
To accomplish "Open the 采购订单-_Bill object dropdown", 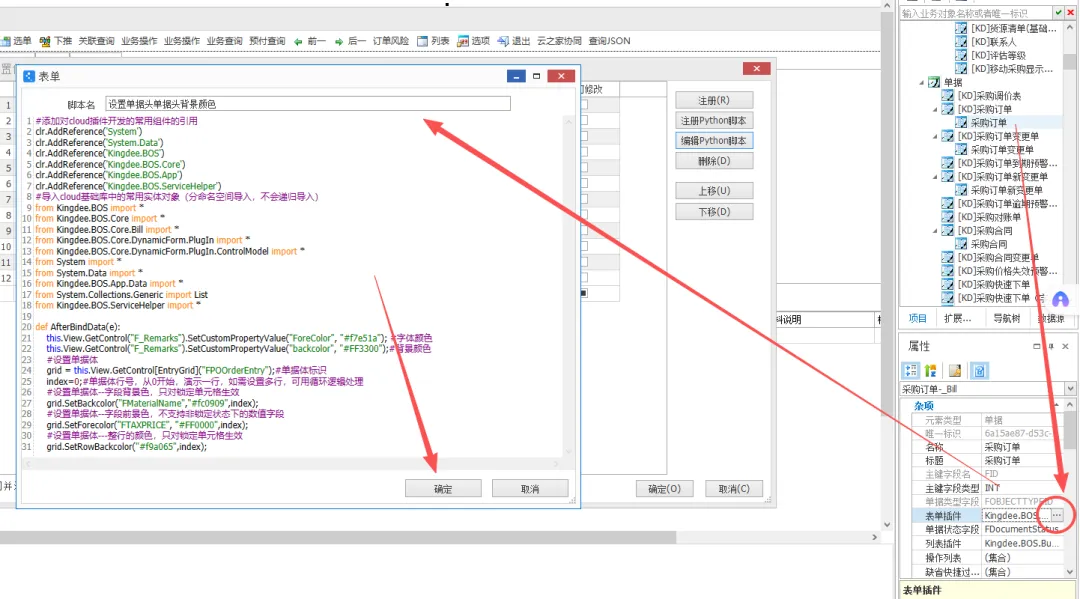I will click(1070, 389).
